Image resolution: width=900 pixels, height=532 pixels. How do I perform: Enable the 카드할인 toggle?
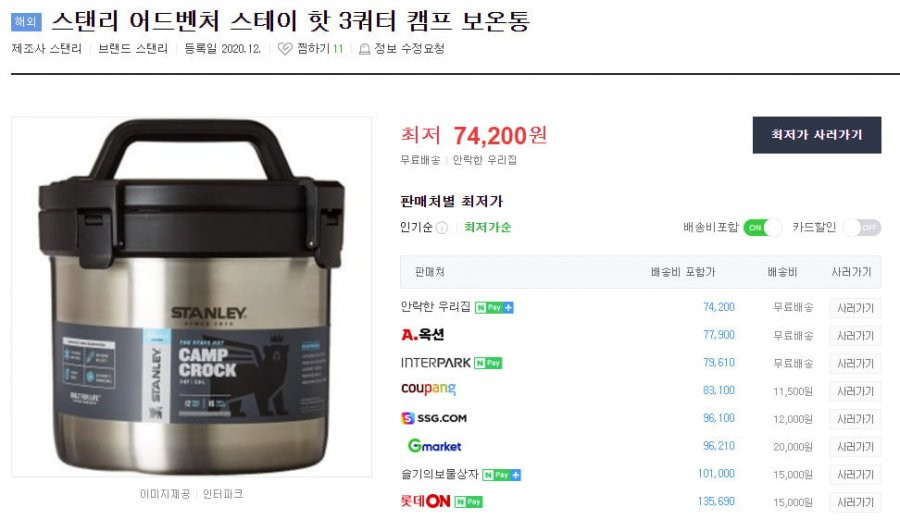click(x=862, y=228)
